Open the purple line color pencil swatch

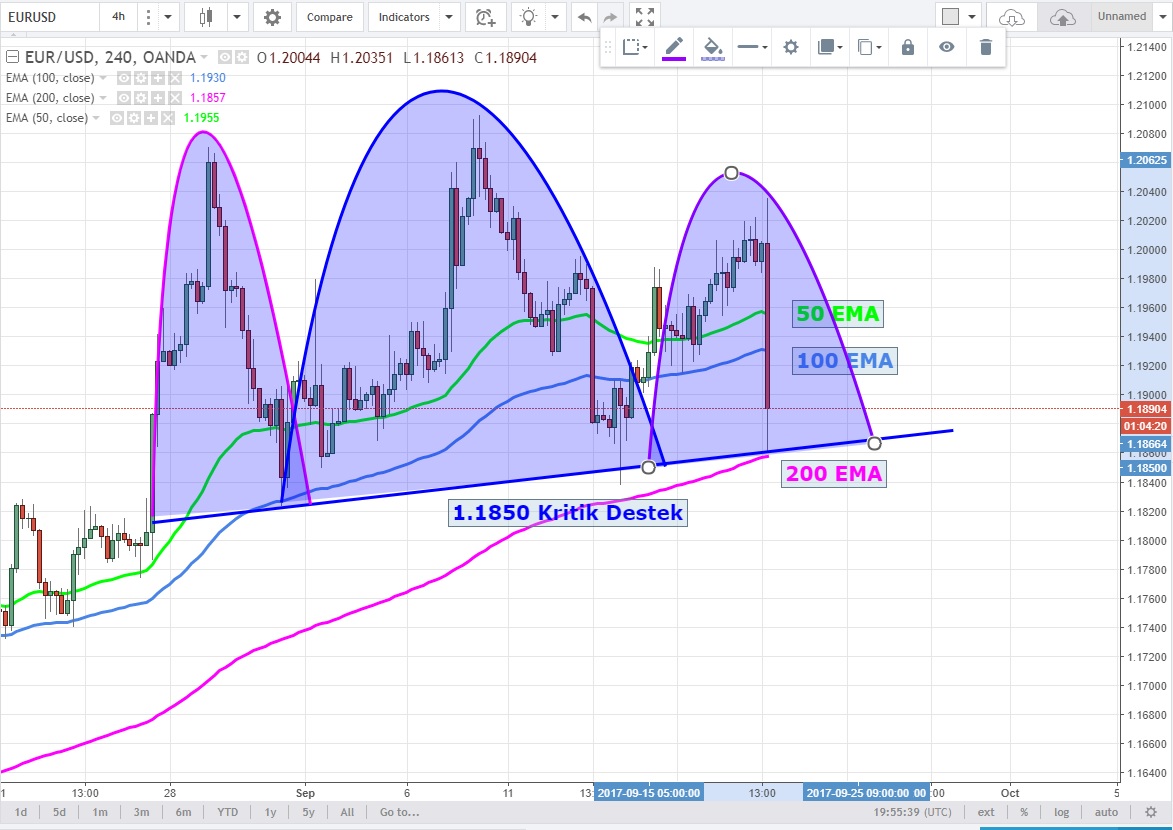[673, 47]
